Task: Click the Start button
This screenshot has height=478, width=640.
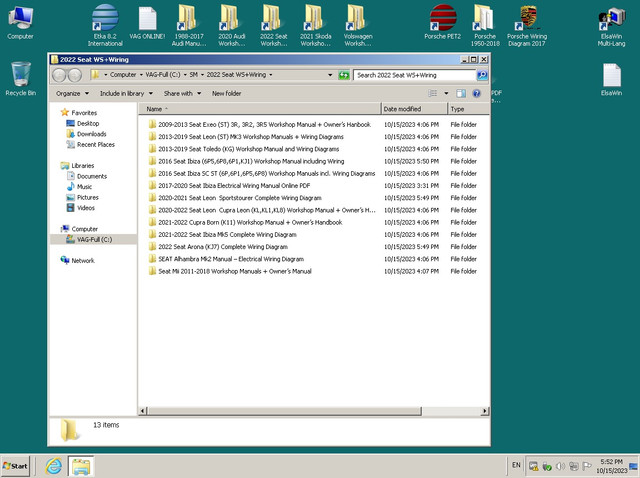Action: point(15,466)
